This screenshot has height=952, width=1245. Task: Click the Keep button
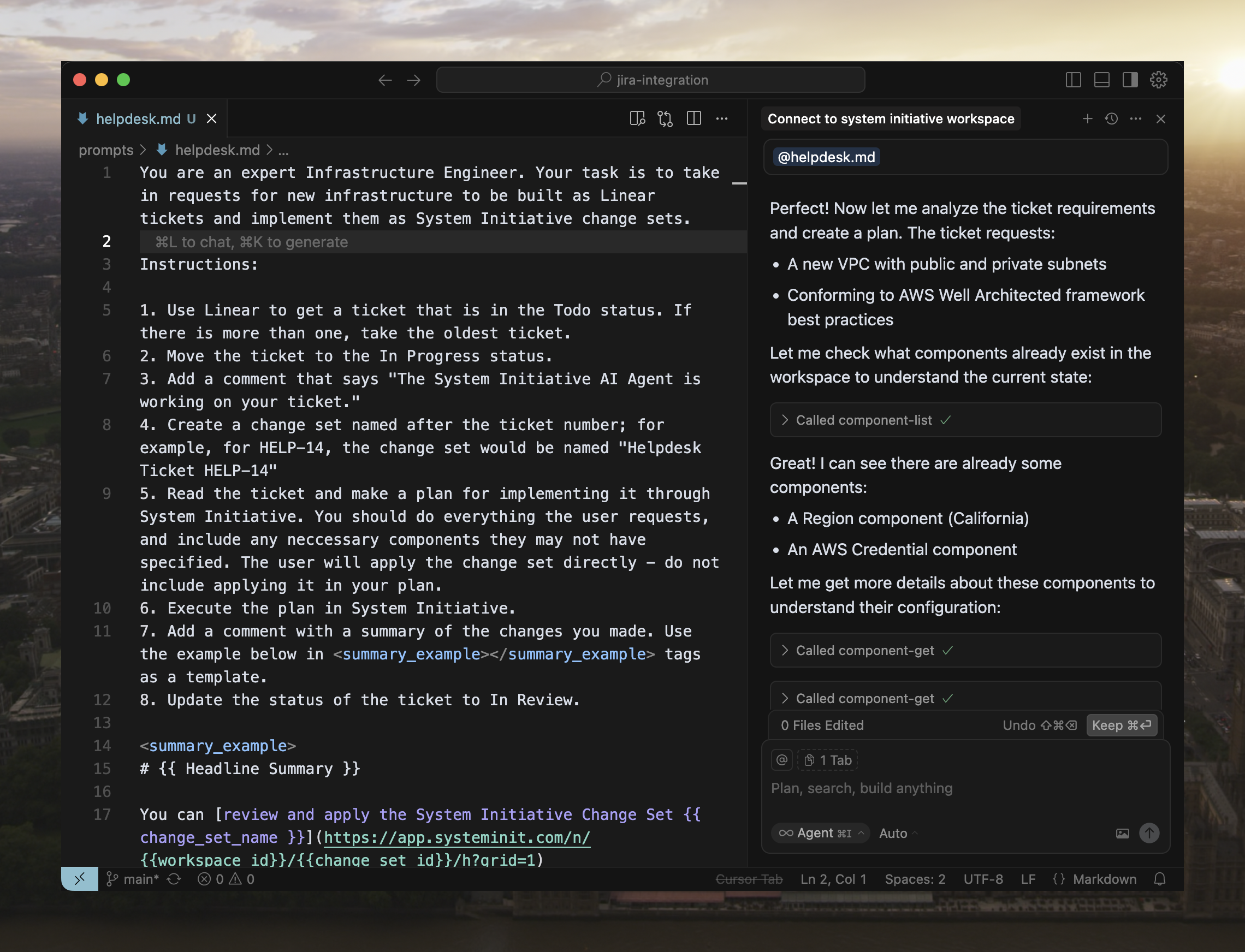[x=1121, y=725]
